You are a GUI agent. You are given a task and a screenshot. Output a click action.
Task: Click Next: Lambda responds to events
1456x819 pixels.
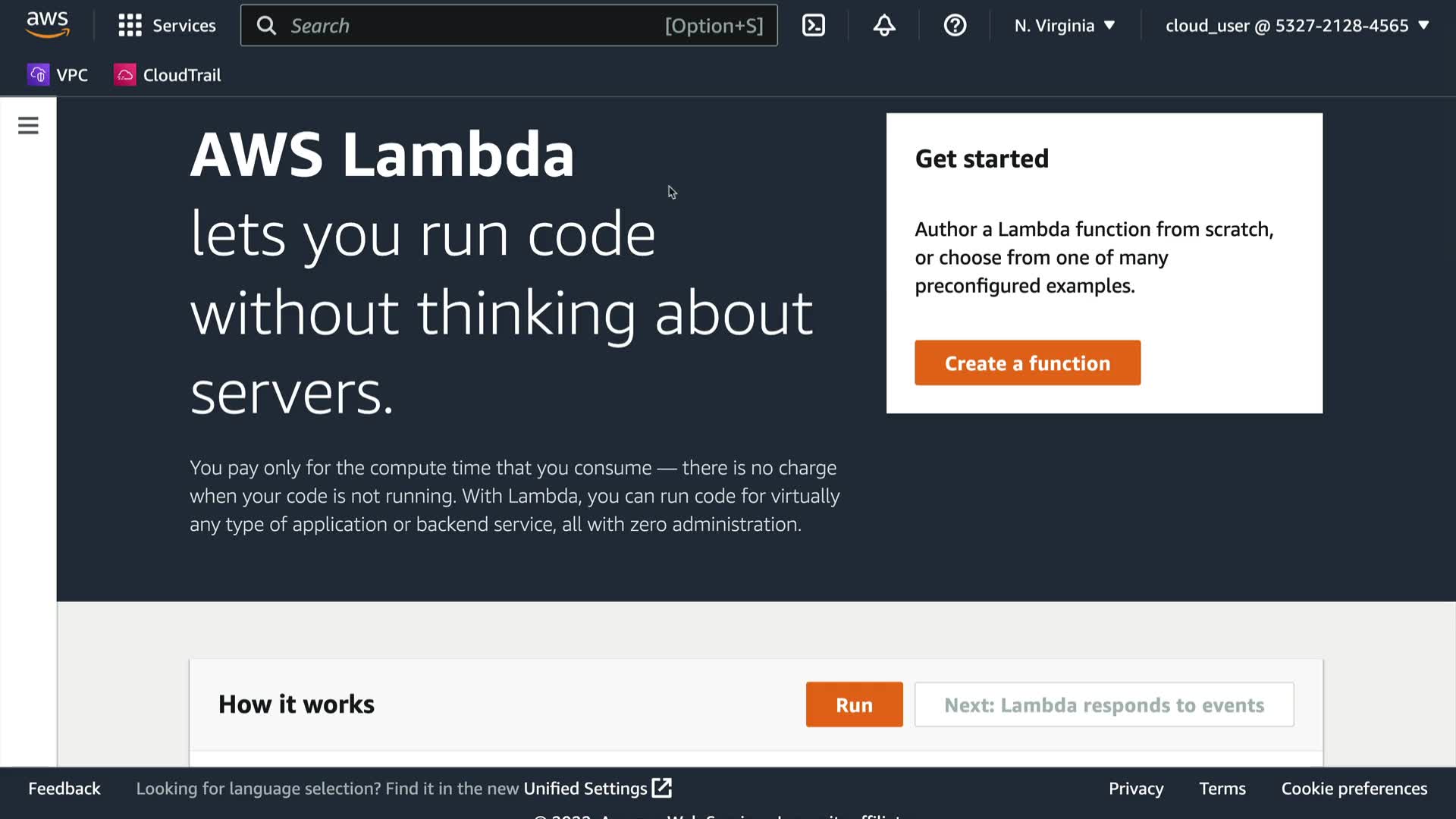pos(1104,705)
